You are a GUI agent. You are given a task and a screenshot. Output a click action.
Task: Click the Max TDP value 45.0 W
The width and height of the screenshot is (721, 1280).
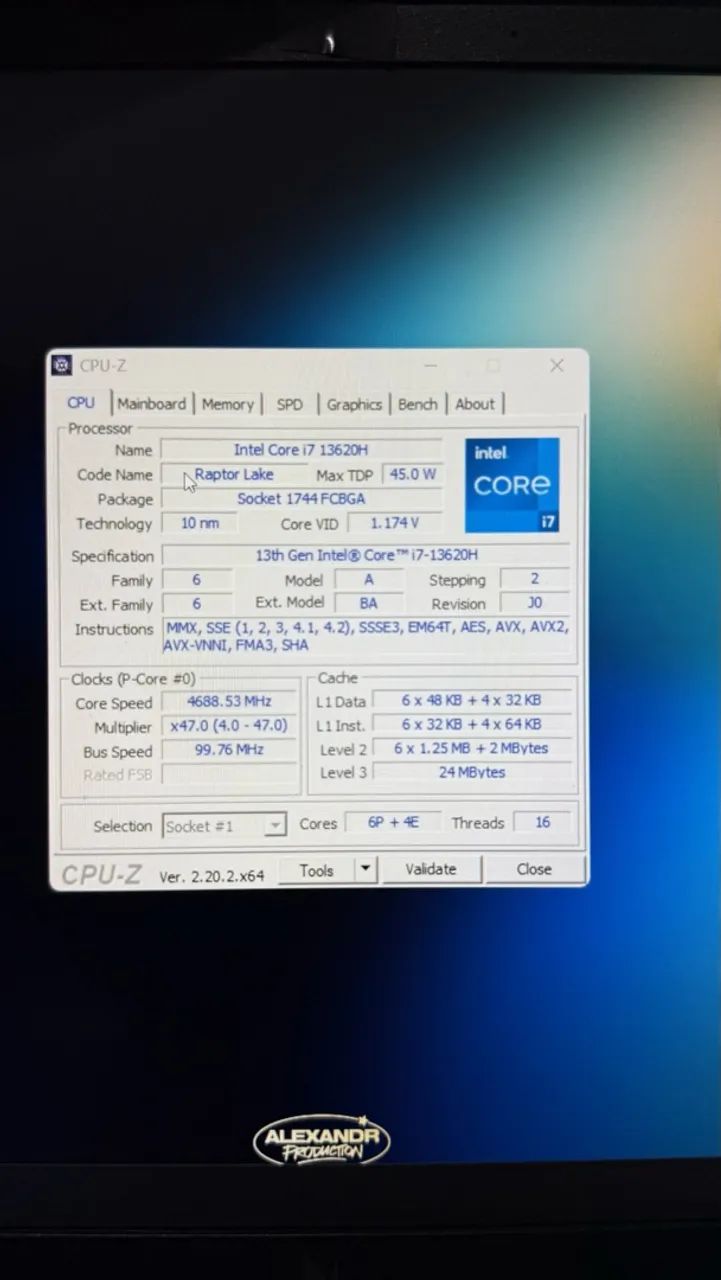click(x=413, y=474)
